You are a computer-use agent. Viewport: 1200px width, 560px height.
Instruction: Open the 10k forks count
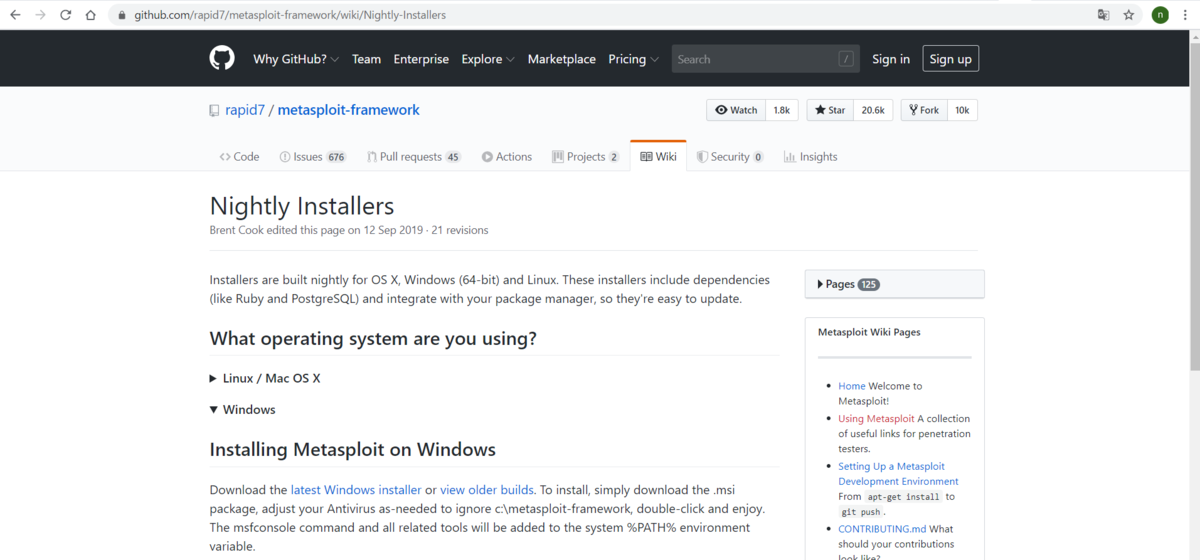tap(962, 110)
